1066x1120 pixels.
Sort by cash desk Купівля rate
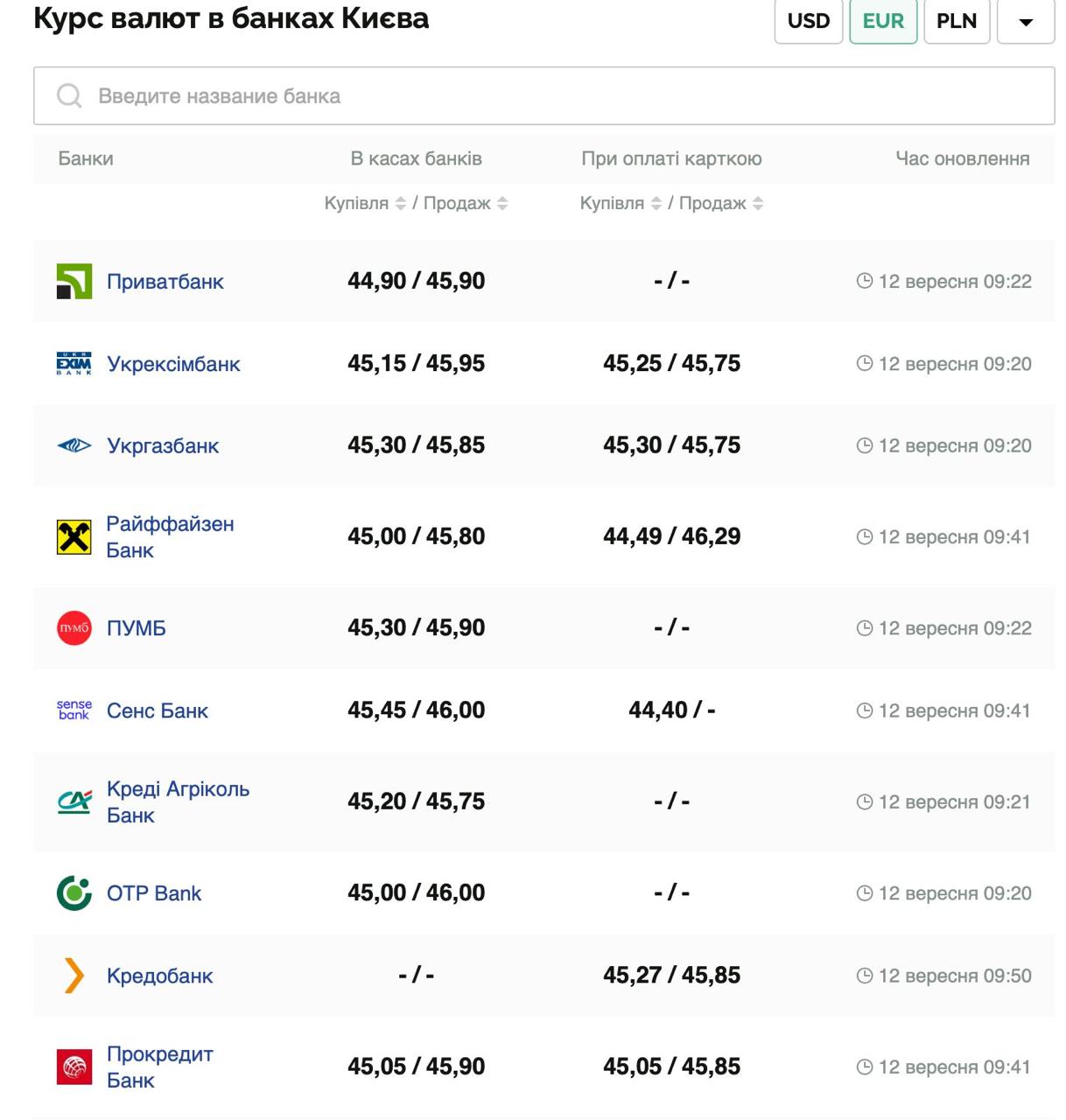[400, 204]
